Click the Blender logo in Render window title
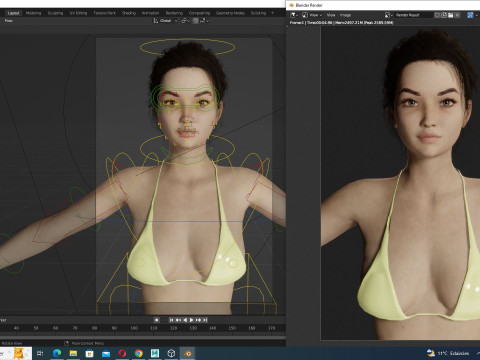The width and height of the screenshot is (480, 360). pos(291,5)
